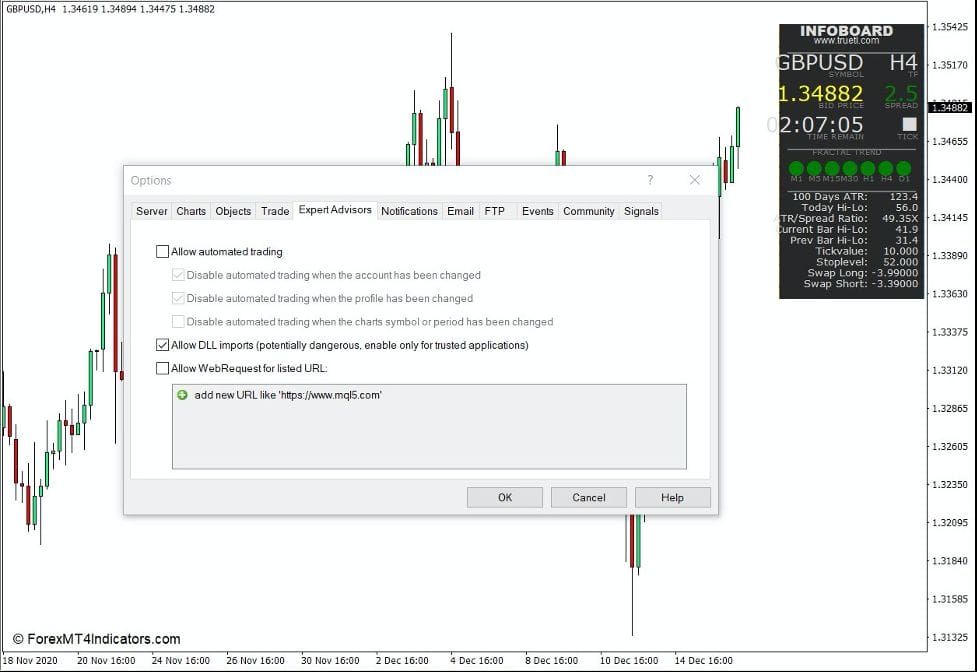
Task: Click the TICK indicator box on the Infoboard
Action: [x=908, y=124]
